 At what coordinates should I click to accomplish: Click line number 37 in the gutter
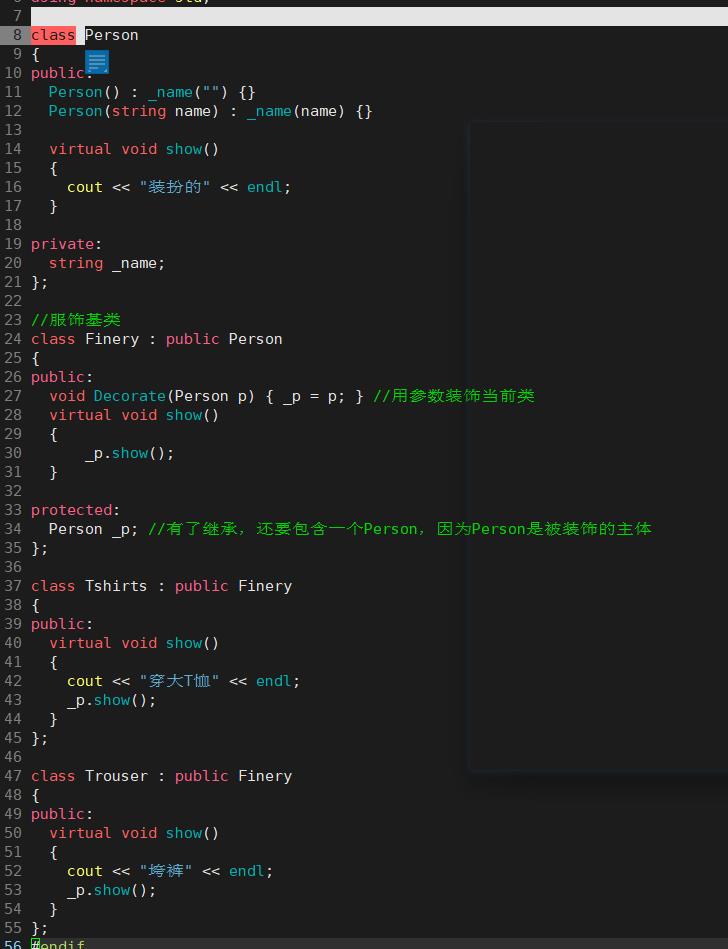point(13,586)
